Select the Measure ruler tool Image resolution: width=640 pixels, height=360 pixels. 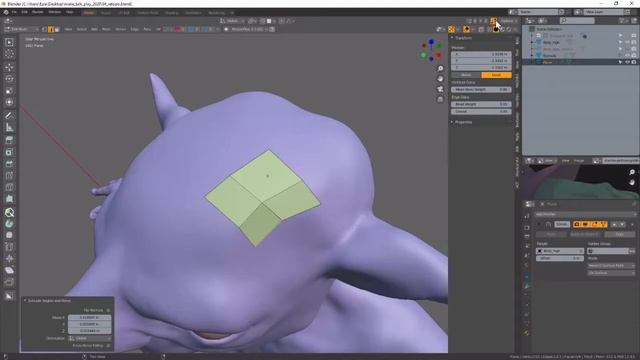(x=9, y=127)
